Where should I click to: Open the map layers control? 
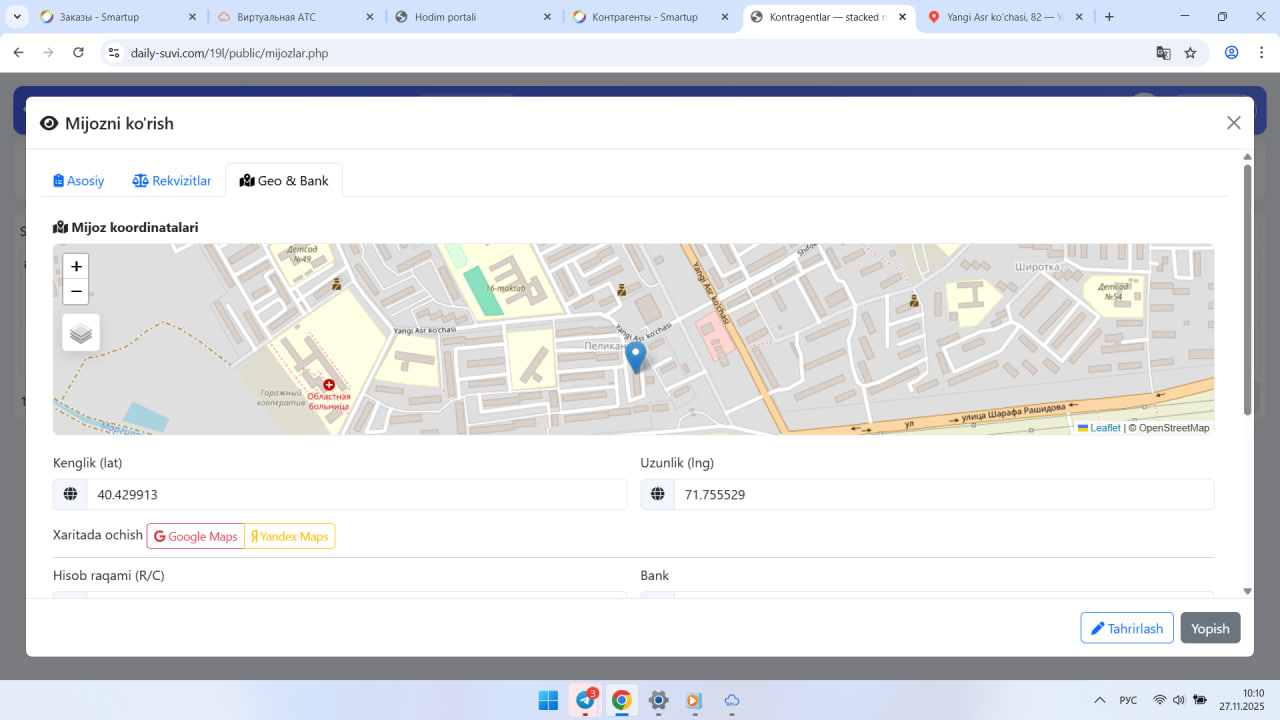point(81,333)
